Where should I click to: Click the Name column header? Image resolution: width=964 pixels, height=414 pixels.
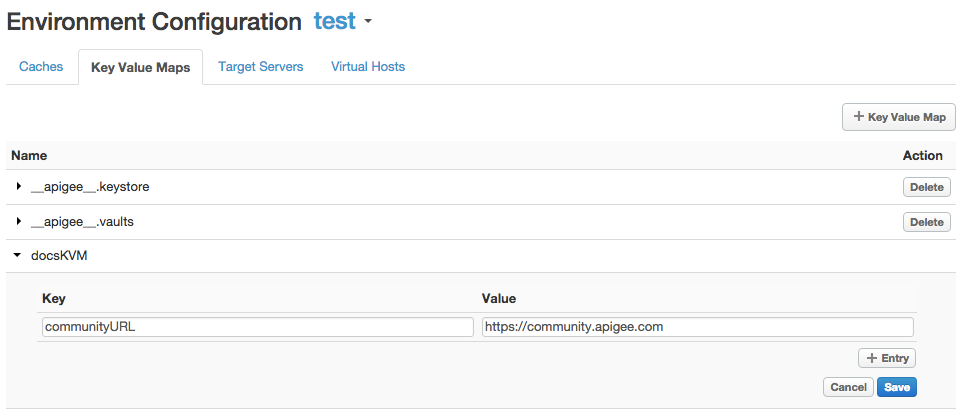pyautogui.click(x=29, y=156)
